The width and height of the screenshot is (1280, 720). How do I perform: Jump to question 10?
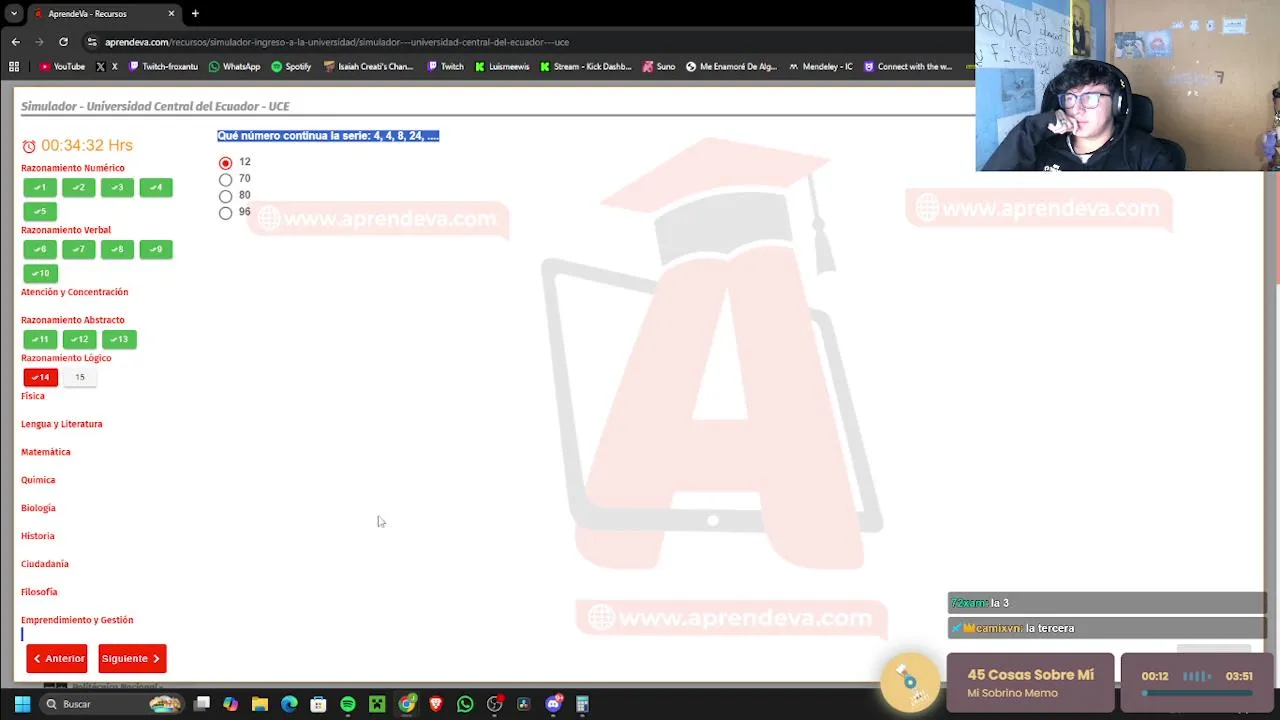click(x=40, y=273)
